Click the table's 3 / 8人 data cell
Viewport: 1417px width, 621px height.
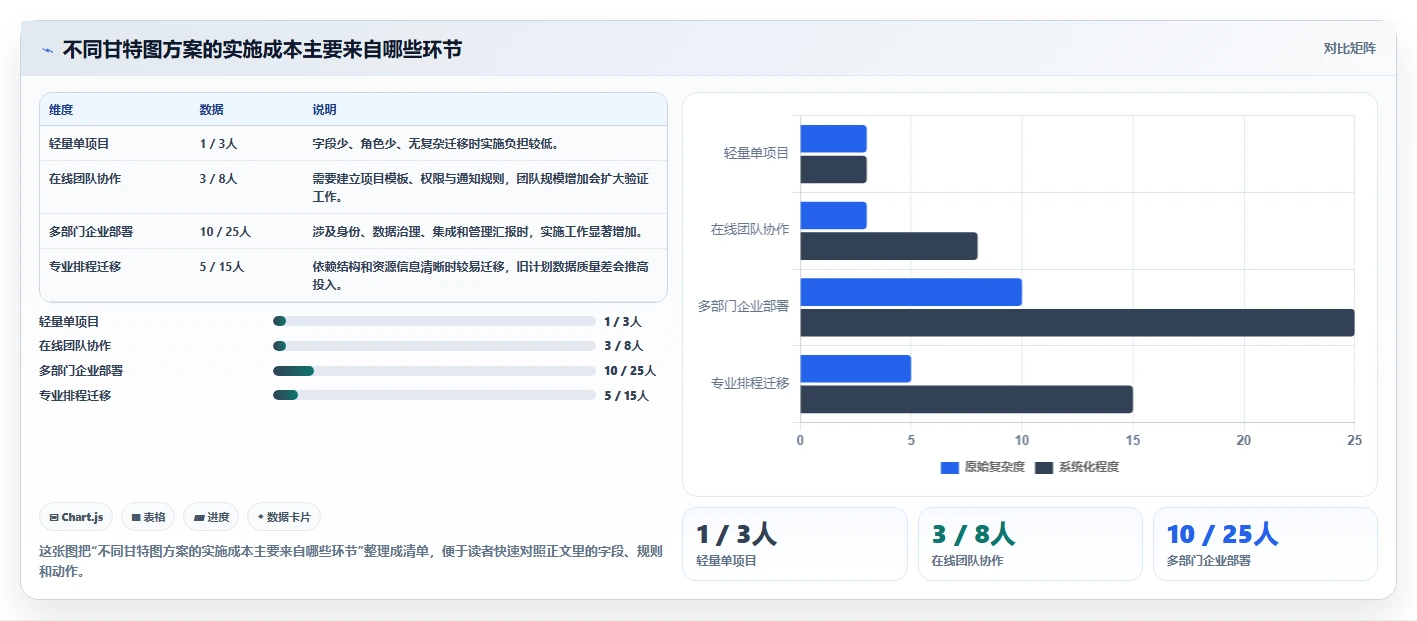point(218,179)
